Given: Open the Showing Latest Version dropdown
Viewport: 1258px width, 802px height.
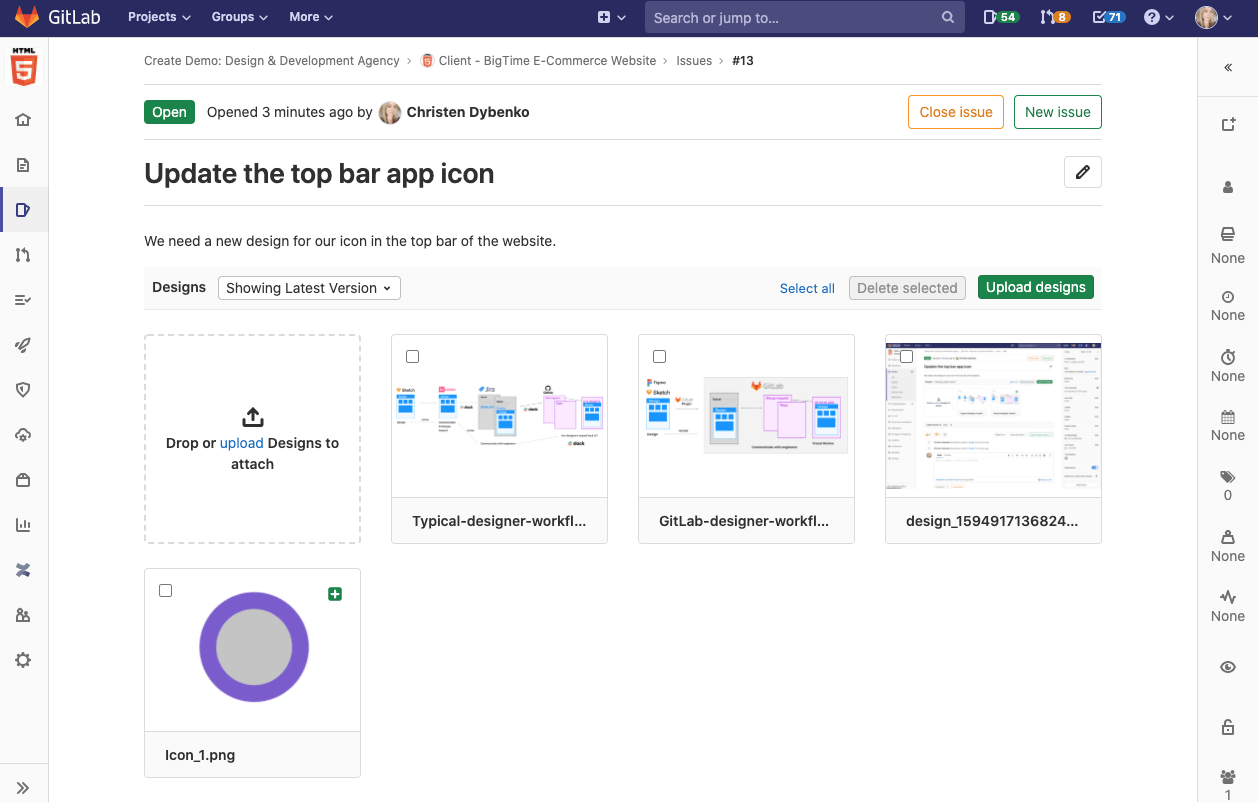Looking at the screenshot, I should pos(308,287).
